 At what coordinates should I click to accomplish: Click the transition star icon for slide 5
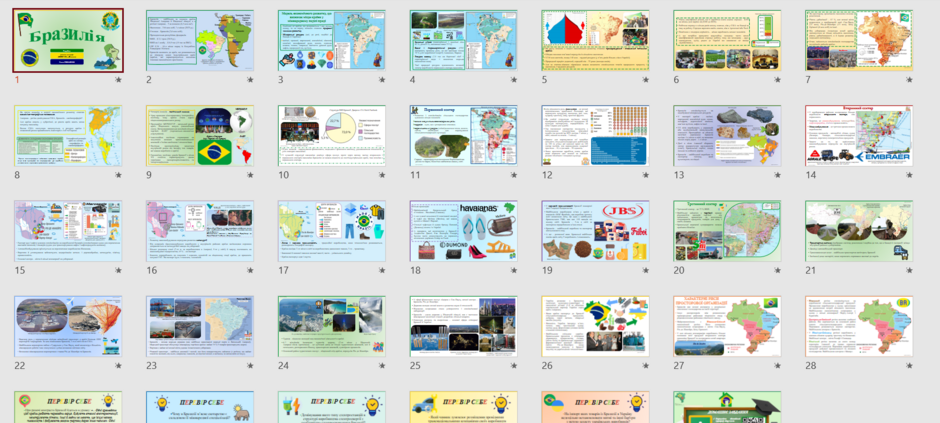pos(646,80)
